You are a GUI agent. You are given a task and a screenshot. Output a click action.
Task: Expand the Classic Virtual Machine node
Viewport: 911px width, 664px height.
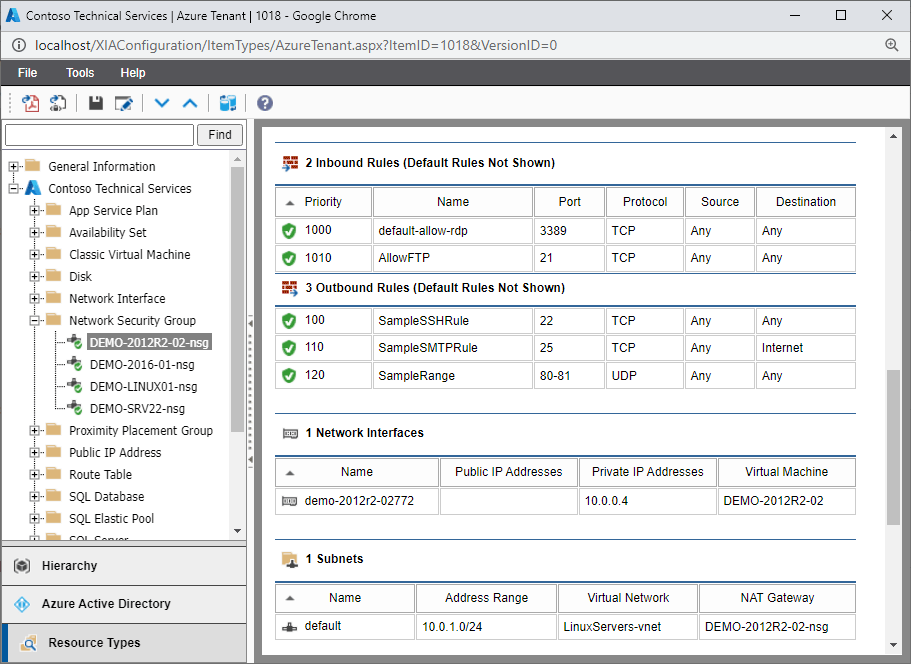(34, 255)
